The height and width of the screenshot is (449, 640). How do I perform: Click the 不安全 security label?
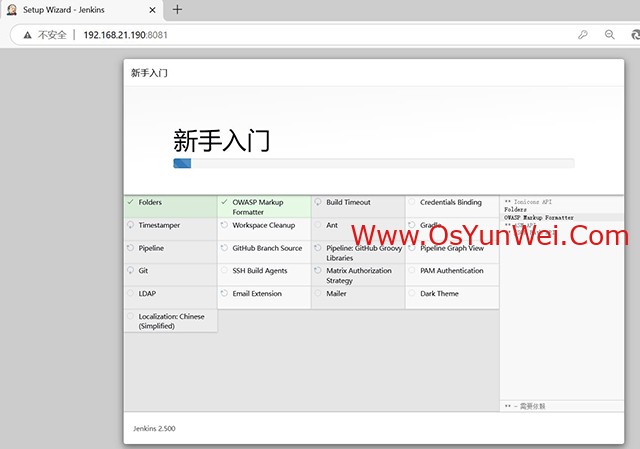(x=52, y=35)
